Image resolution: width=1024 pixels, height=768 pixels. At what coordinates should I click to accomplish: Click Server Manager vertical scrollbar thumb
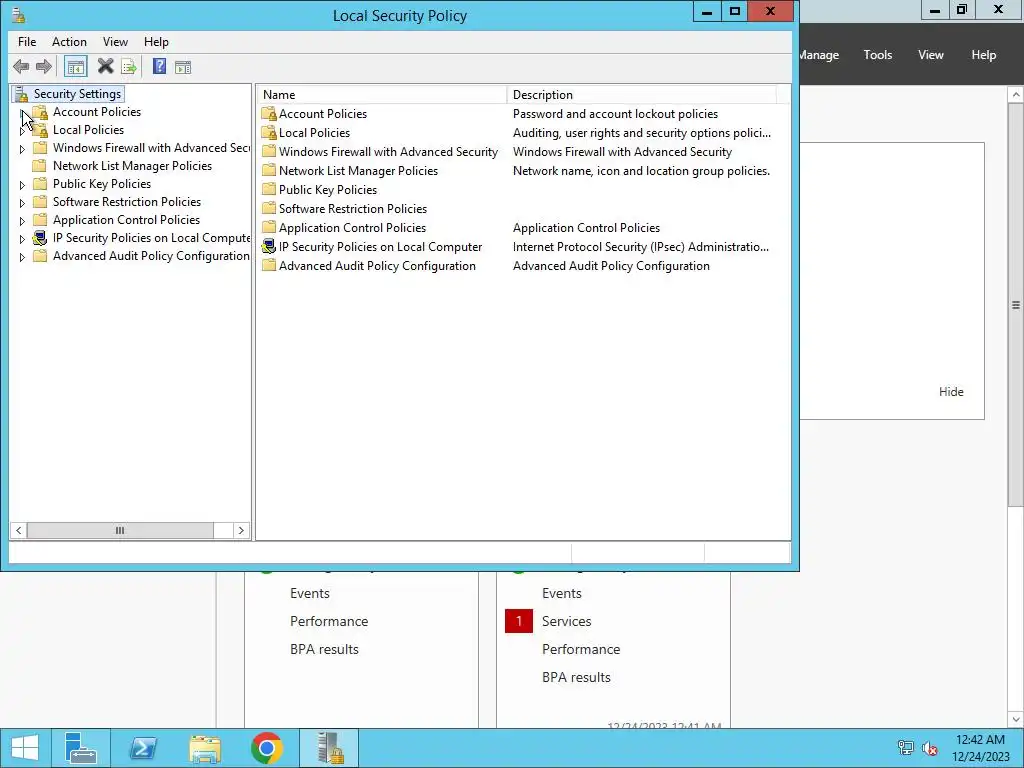(x=1016, y=304)
